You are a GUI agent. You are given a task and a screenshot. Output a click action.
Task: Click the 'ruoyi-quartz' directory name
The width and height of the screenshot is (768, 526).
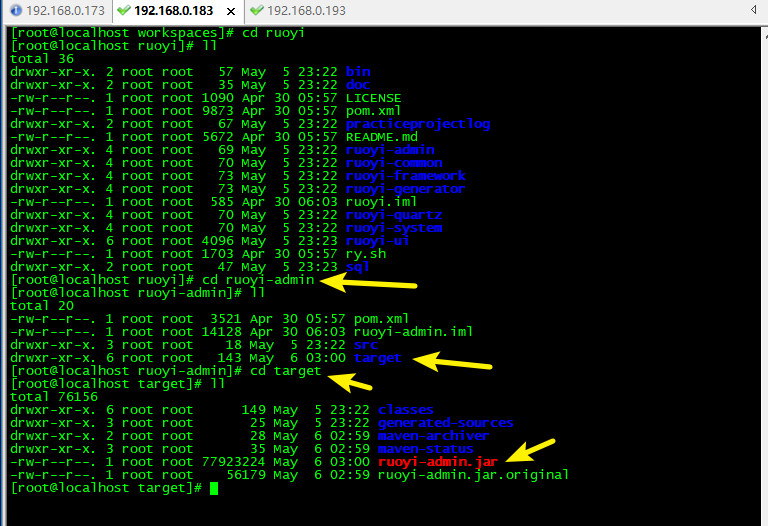[x=394, y=215]
